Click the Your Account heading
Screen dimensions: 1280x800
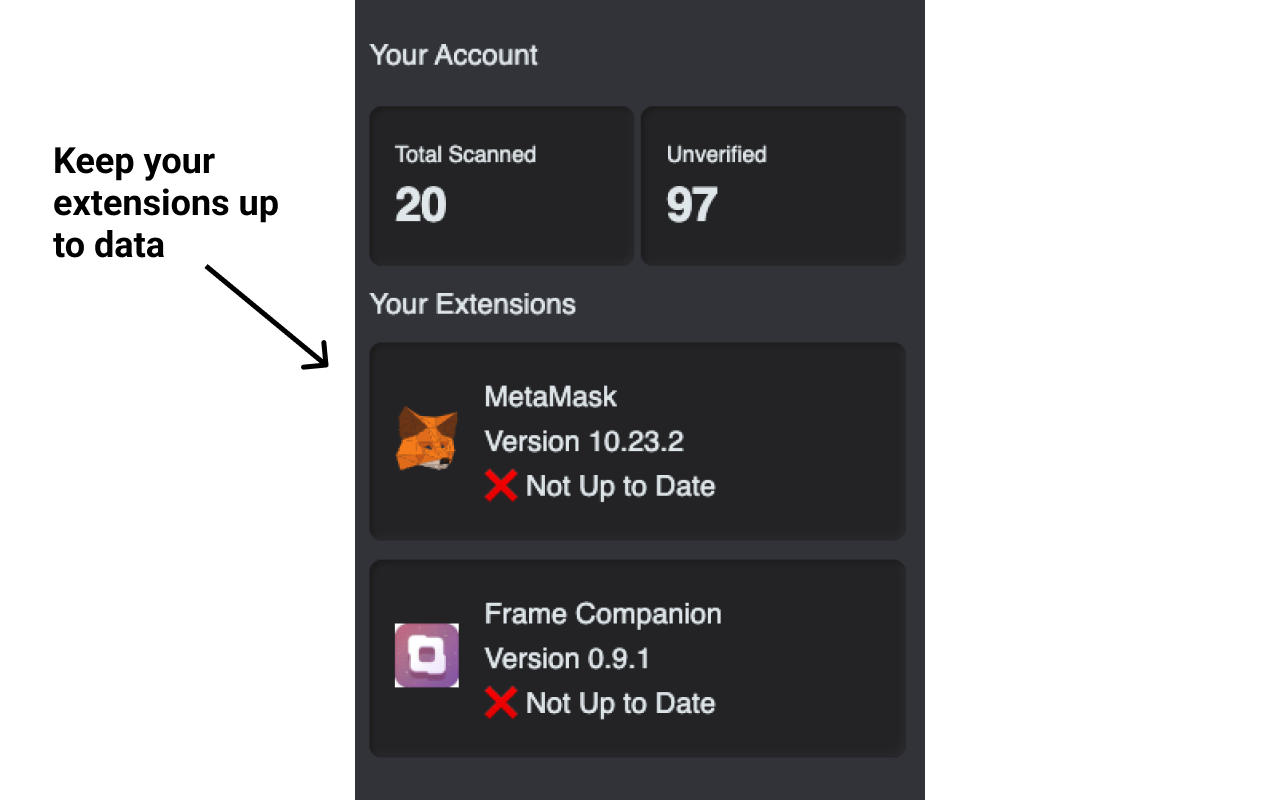pos(454,55)
